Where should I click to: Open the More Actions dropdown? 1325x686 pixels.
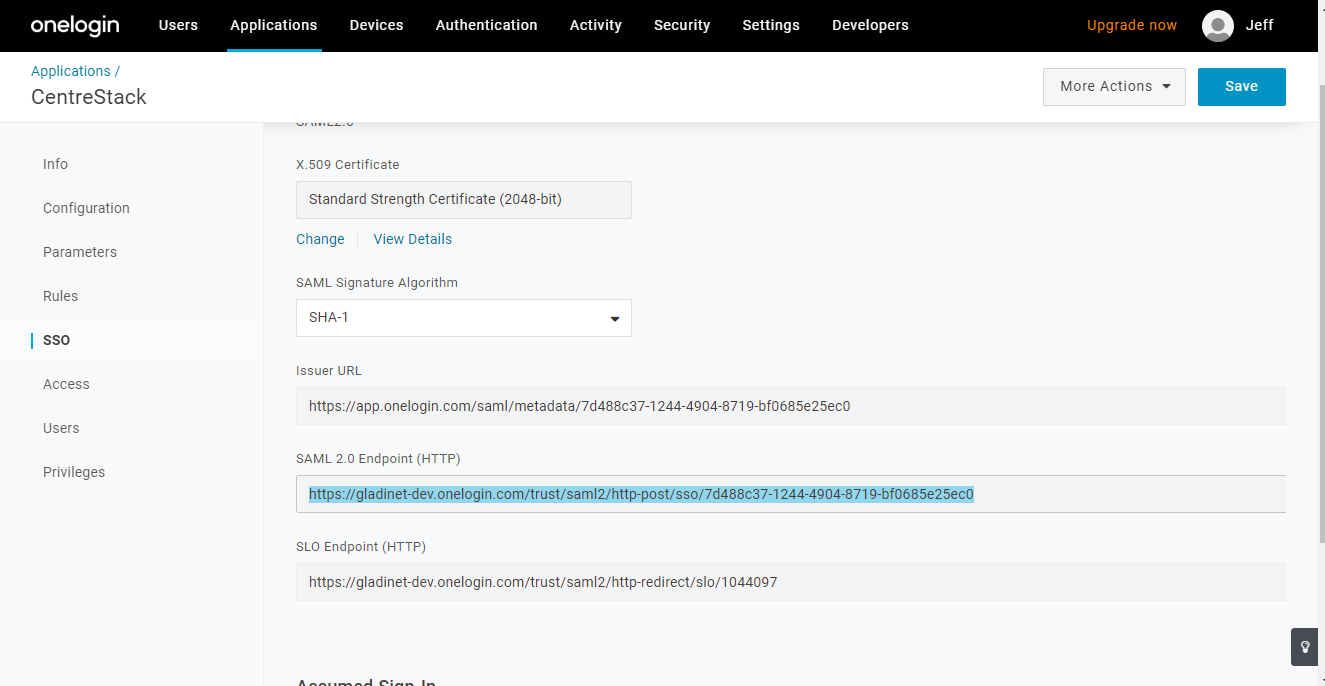1114,87
